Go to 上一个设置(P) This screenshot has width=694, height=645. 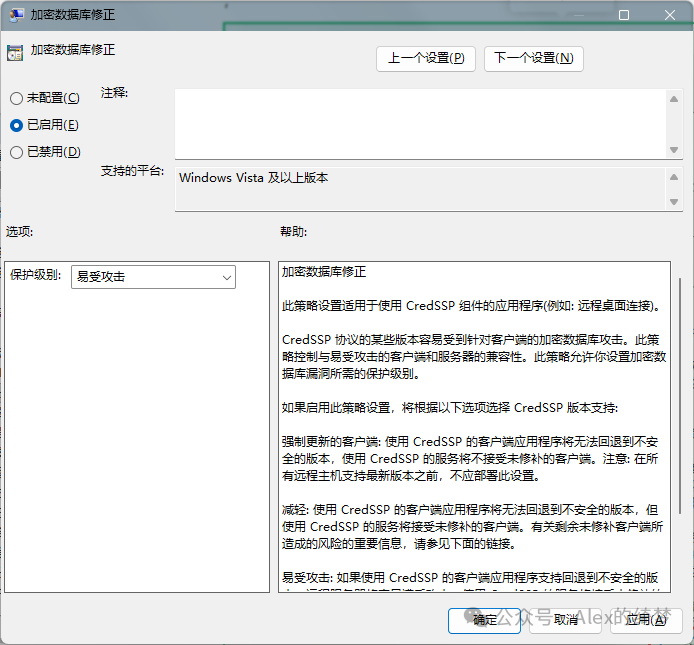click(x=426, y=58)
